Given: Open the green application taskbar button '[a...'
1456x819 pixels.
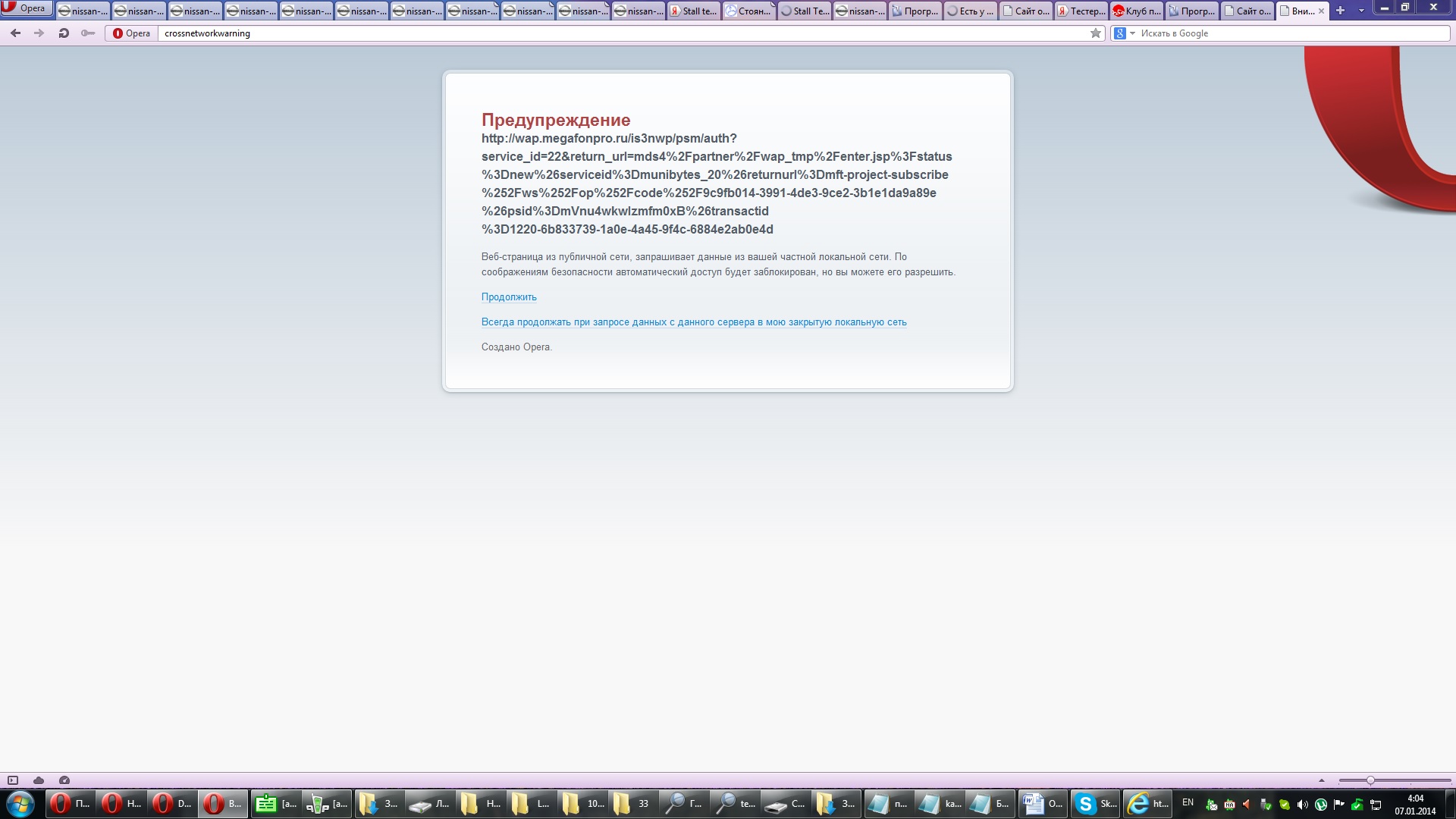Looking at the screenshot, I should click(275, 804).
